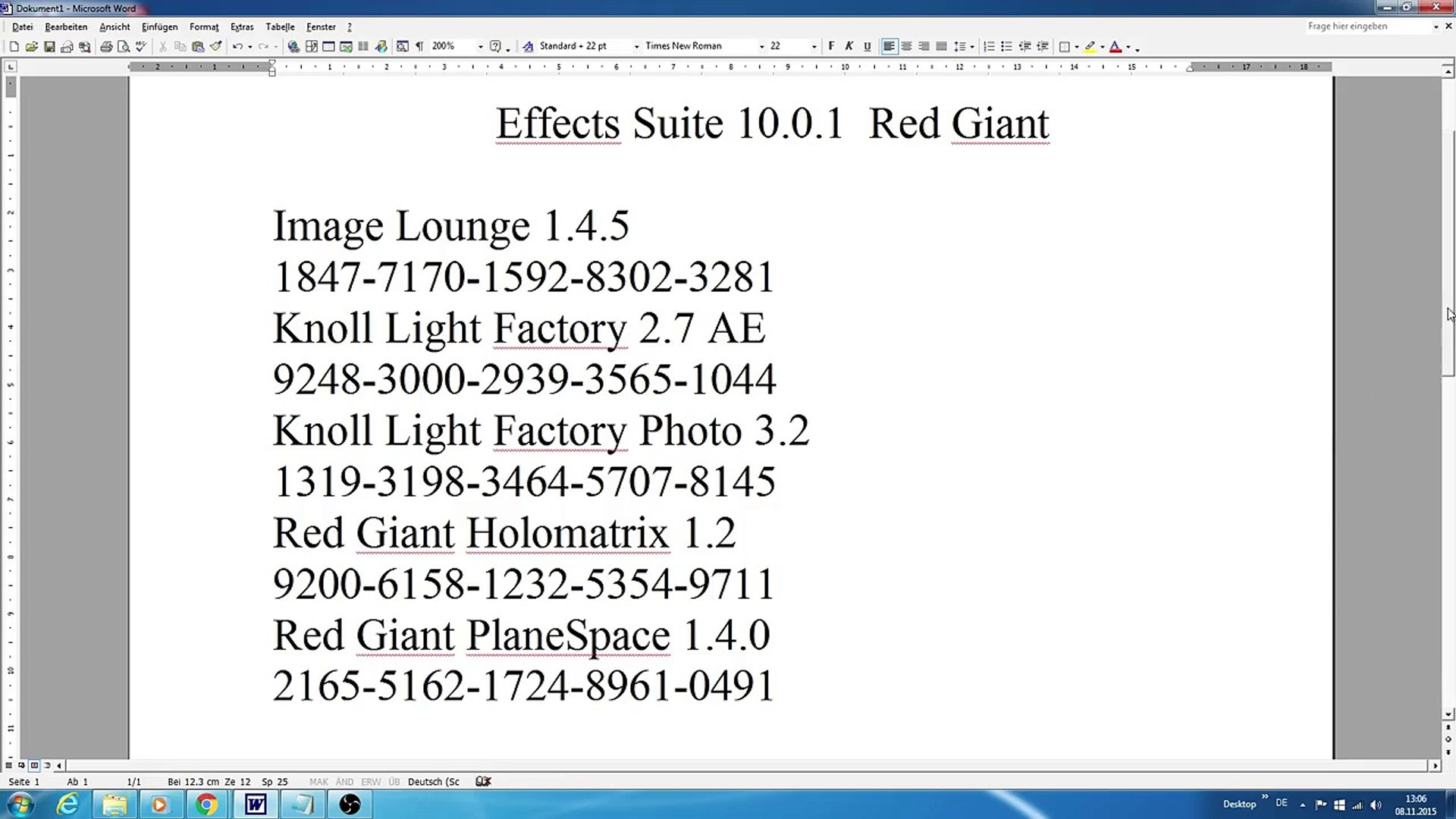Open the Extras menu
Image resolution: width=1456 pixels, height=819 pixels.
point(241,26)
